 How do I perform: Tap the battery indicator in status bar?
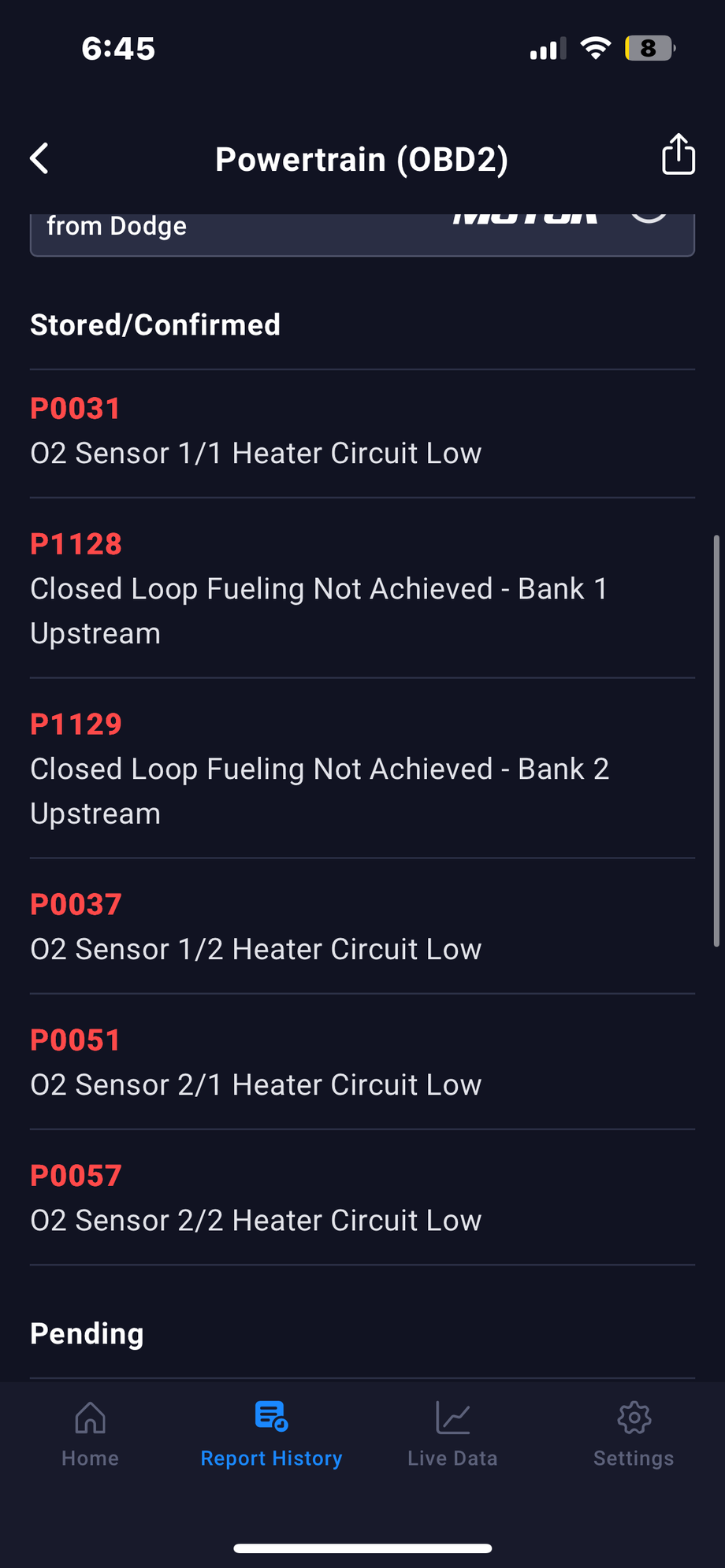pyautogui.click(x=649, y=49)
